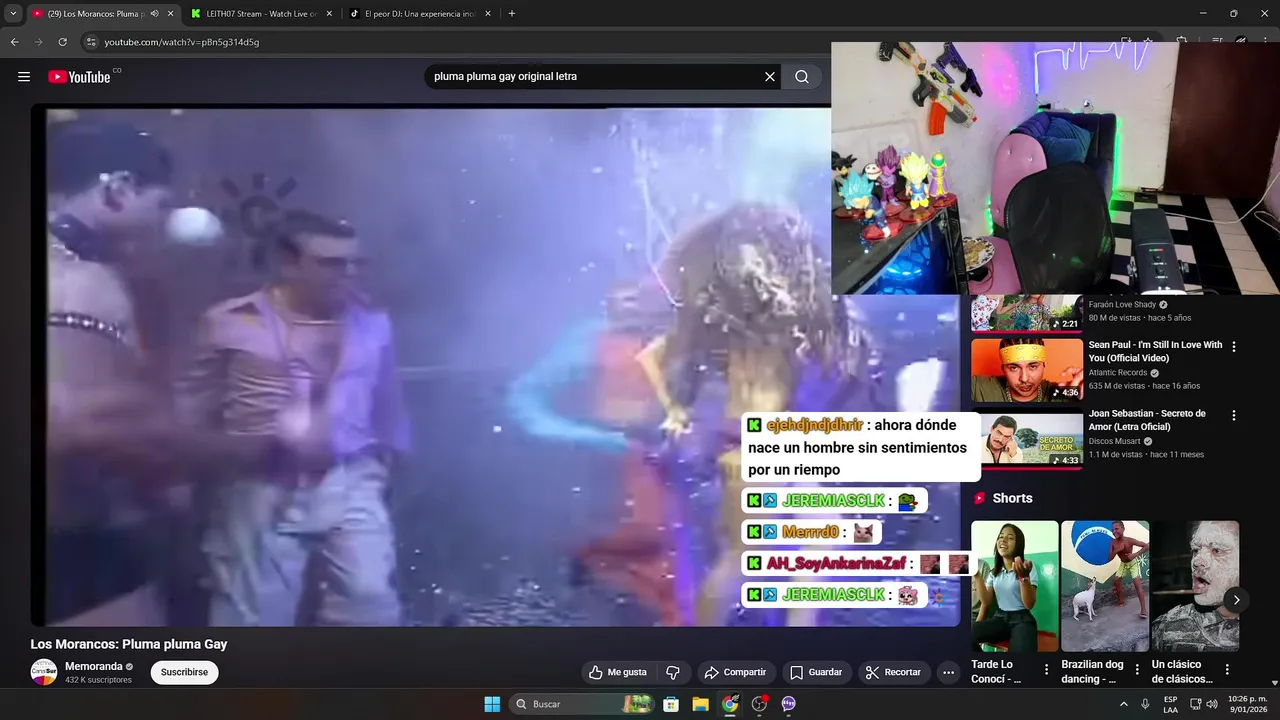View site information icon in address bar
Screen dimensions: 1280x720
coord(91,42)
